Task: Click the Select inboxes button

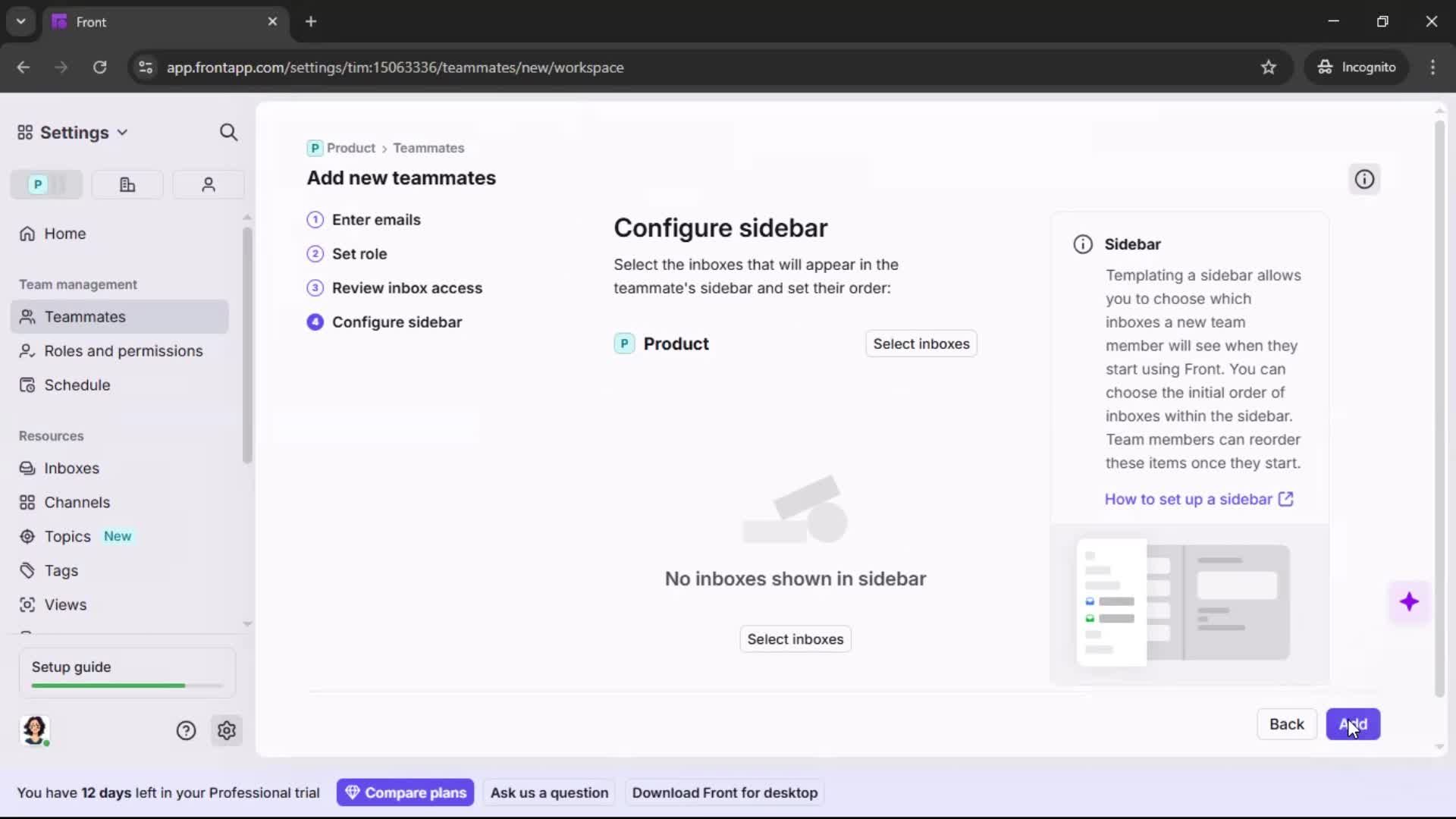Action: [921, 343]
